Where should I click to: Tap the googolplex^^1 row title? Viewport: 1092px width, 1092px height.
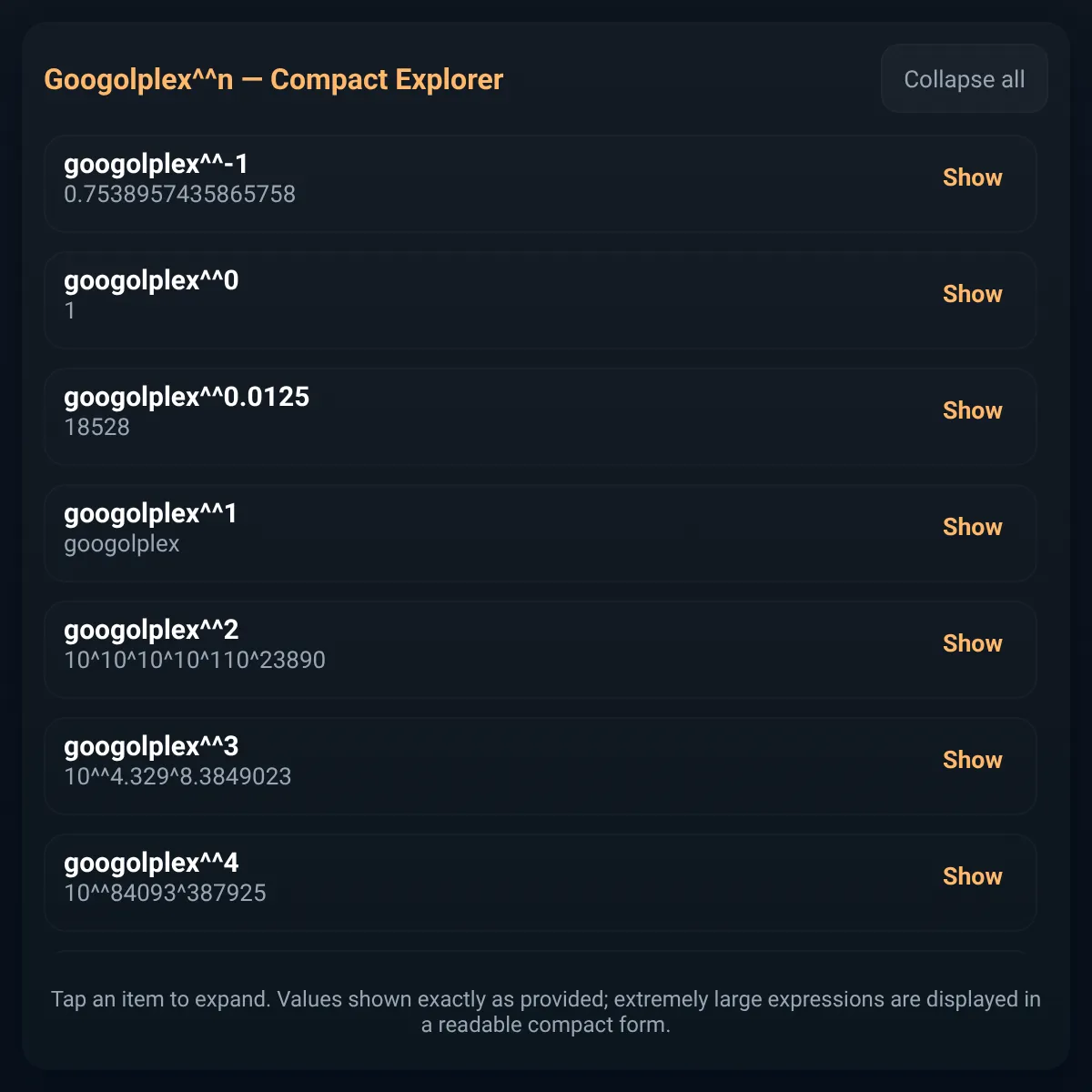[x=150, y=514]
